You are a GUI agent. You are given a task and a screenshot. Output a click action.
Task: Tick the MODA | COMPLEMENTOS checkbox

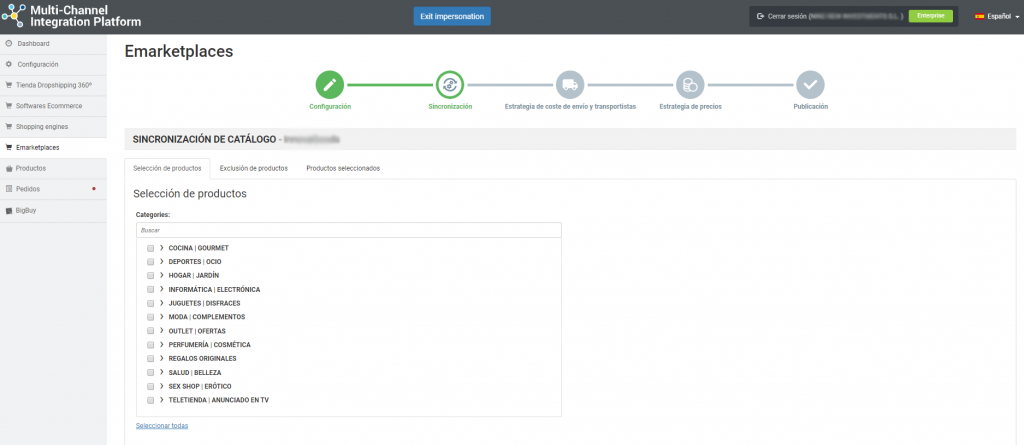(150, 317)
